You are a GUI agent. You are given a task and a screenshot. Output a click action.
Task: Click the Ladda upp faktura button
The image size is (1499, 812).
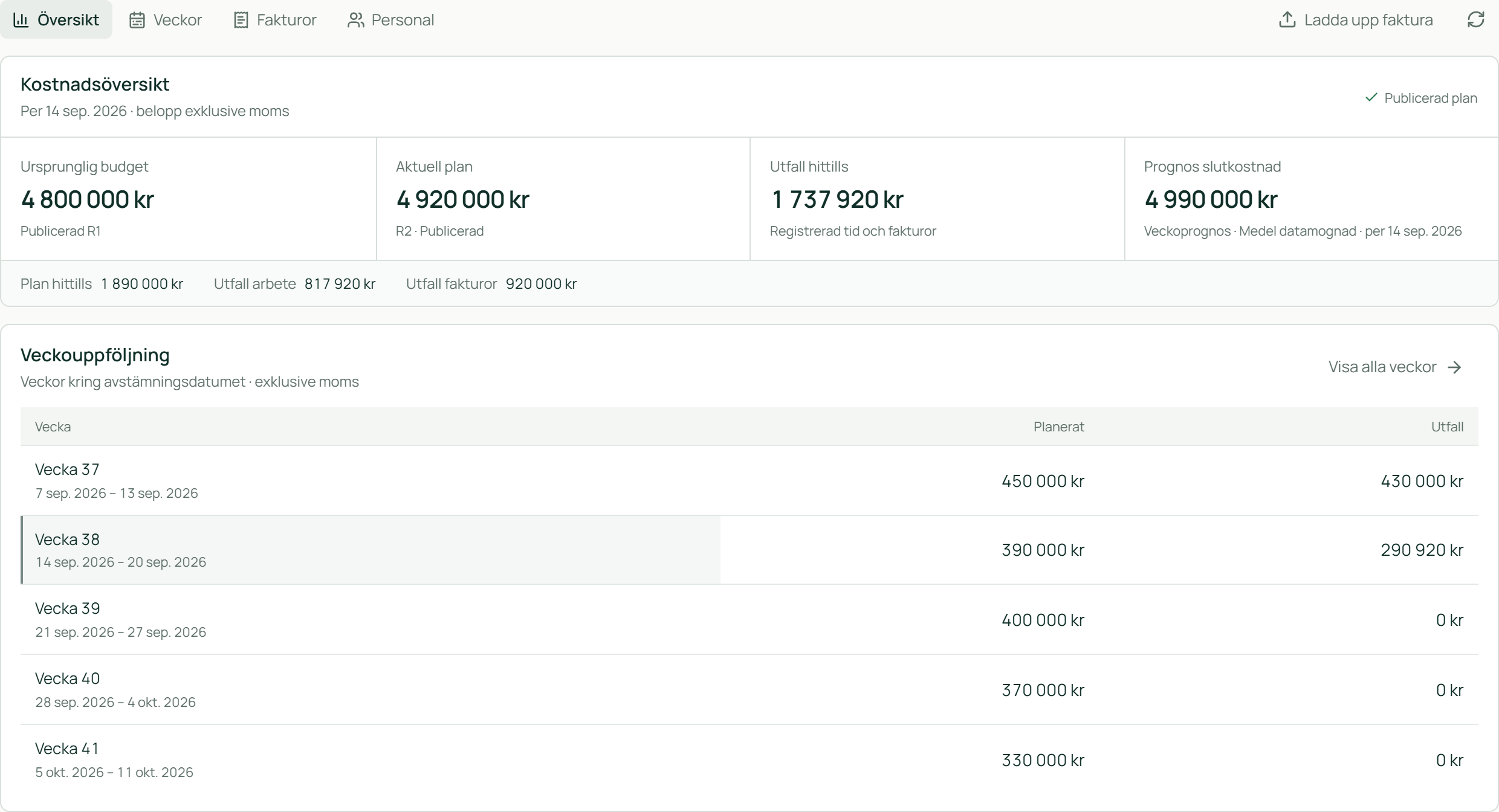click(1355, 19)
